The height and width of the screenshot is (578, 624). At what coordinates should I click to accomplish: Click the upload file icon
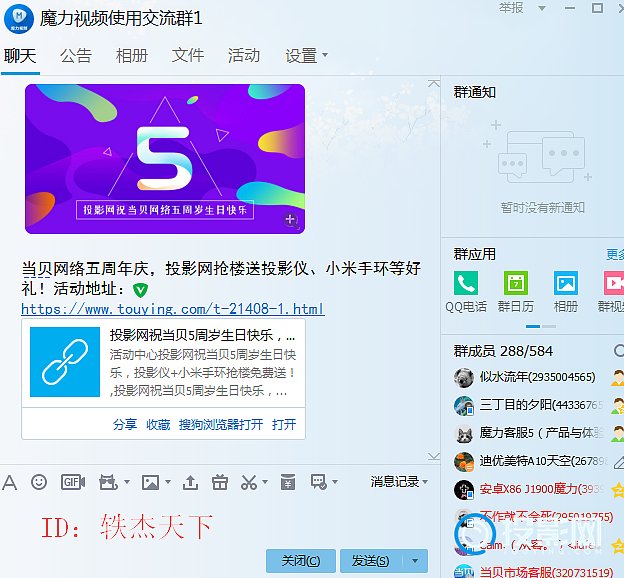pos(190,482)
